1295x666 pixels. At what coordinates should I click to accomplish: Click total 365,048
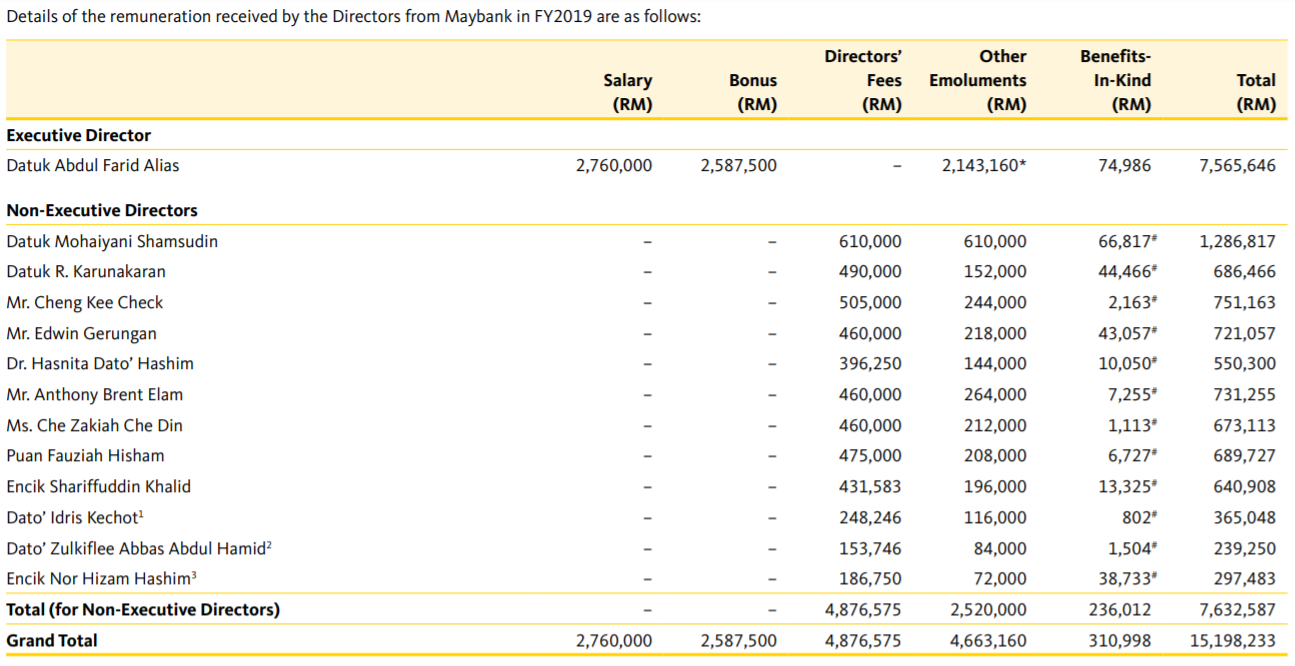click(x=1245, y=517)
